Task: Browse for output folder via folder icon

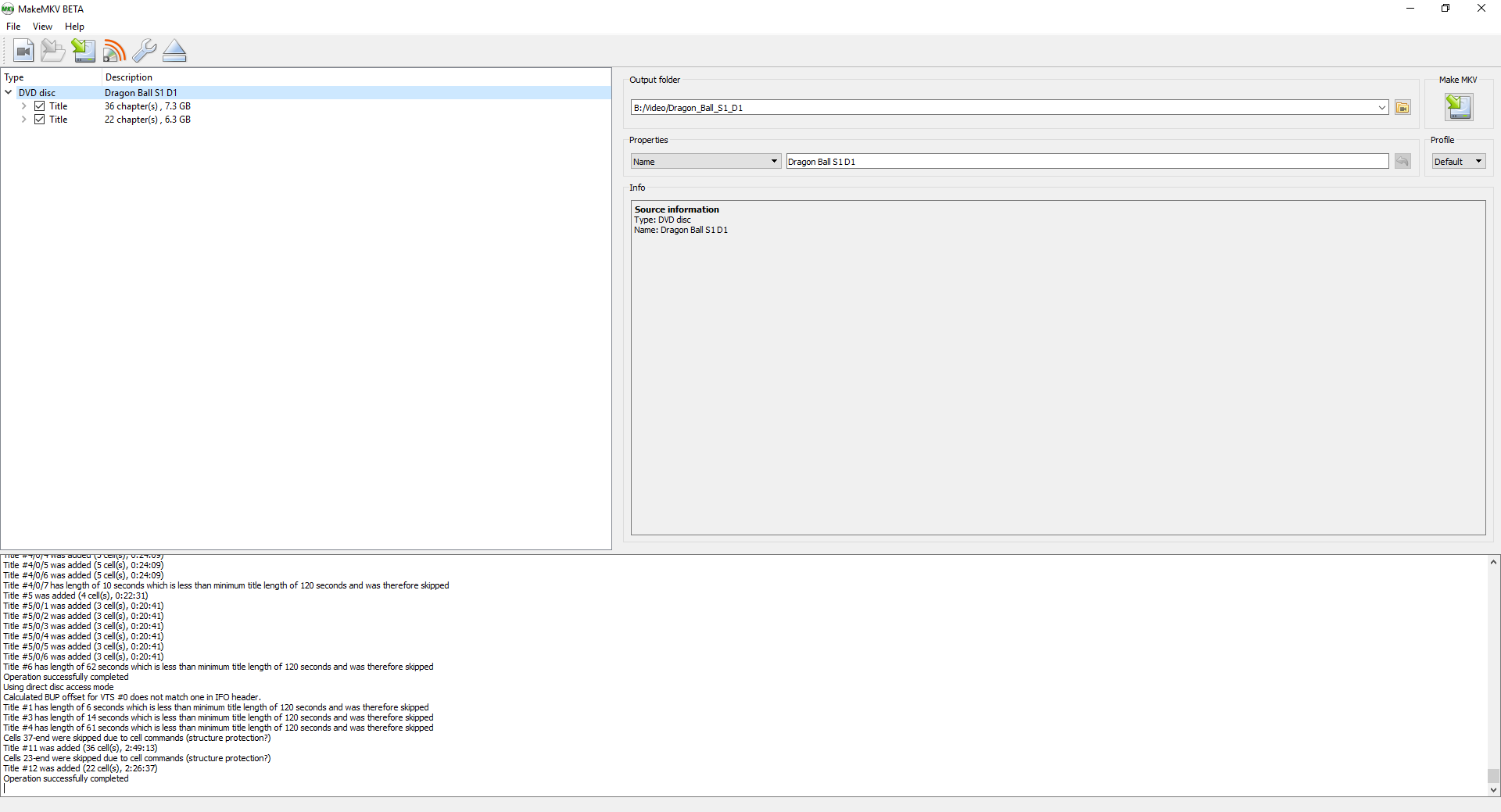Action: pos(1402,107)
